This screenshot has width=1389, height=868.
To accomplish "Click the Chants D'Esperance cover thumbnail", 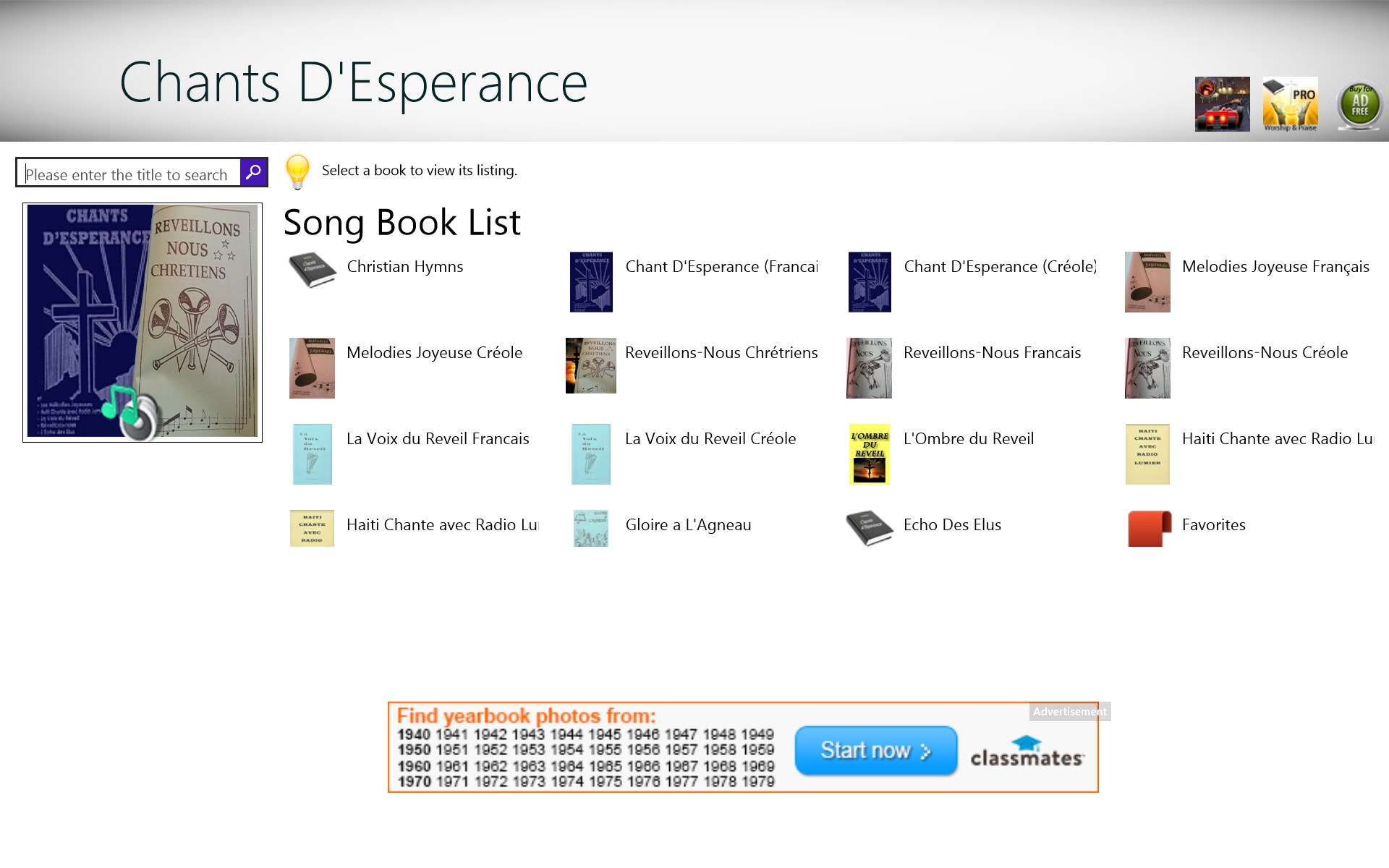I will pyautogui.click(x=142, y=321).
